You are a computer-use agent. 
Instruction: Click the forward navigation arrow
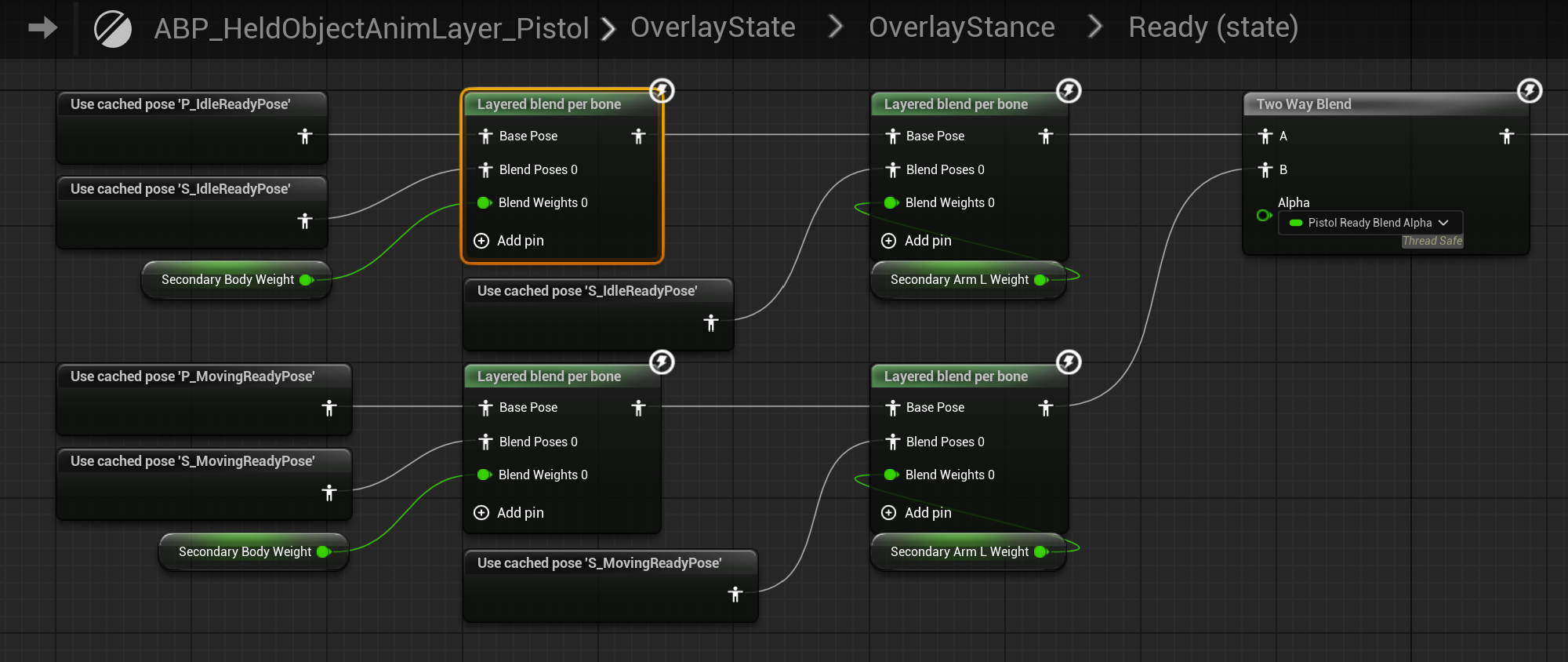[43, 28]
